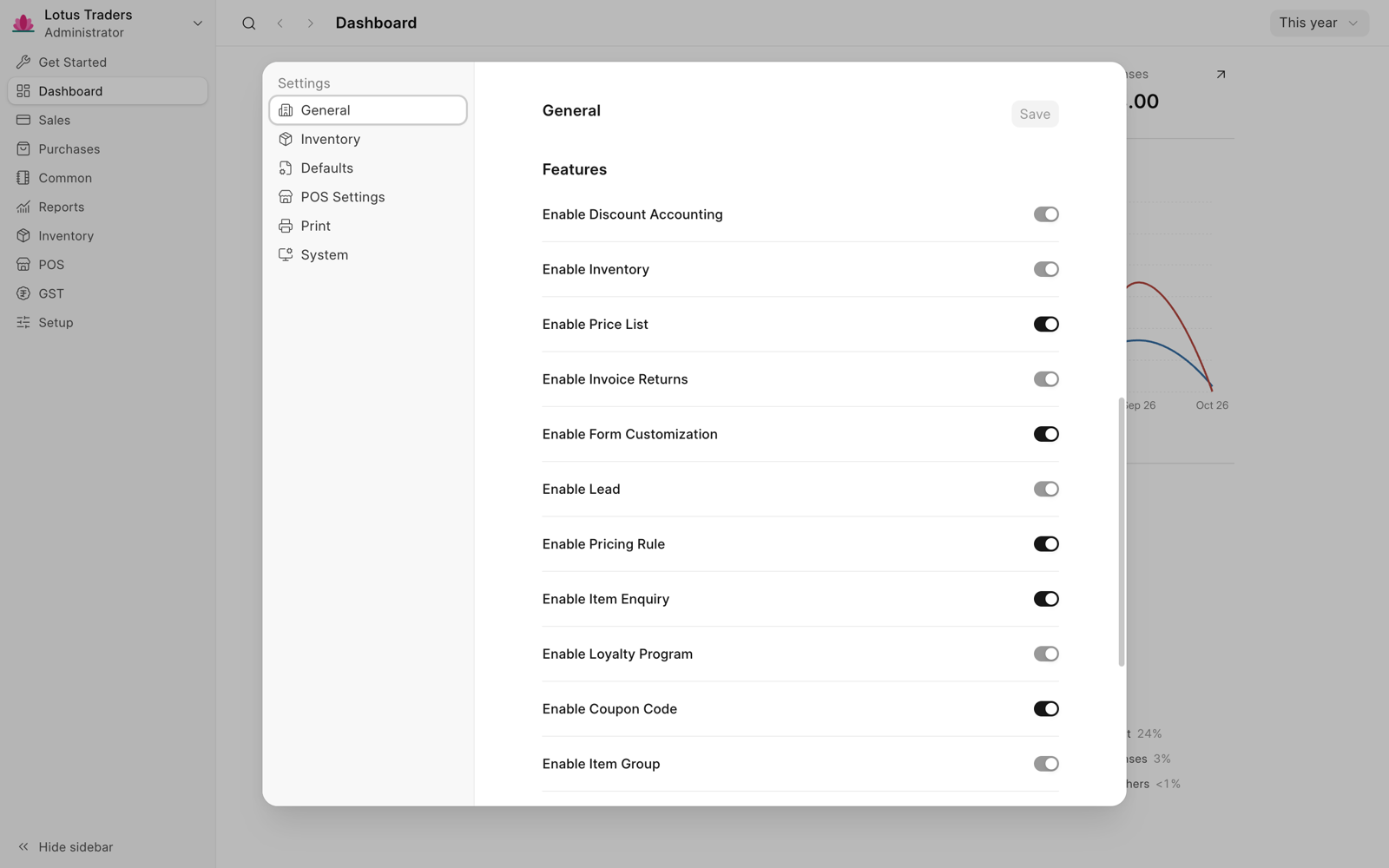The width and height of the screenshot is (1389, 868).
Task: Toggle Enable Invoice Returns switch
Action: coord(1046,379)
